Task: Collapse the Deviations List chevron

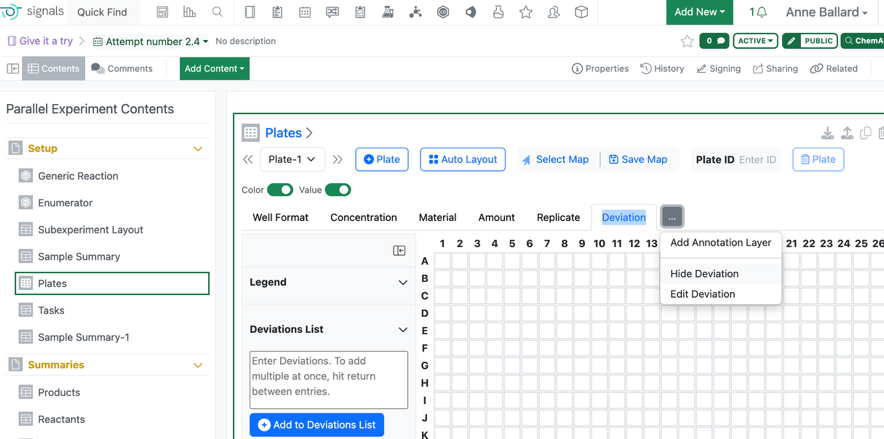Action: coord(403,330)
